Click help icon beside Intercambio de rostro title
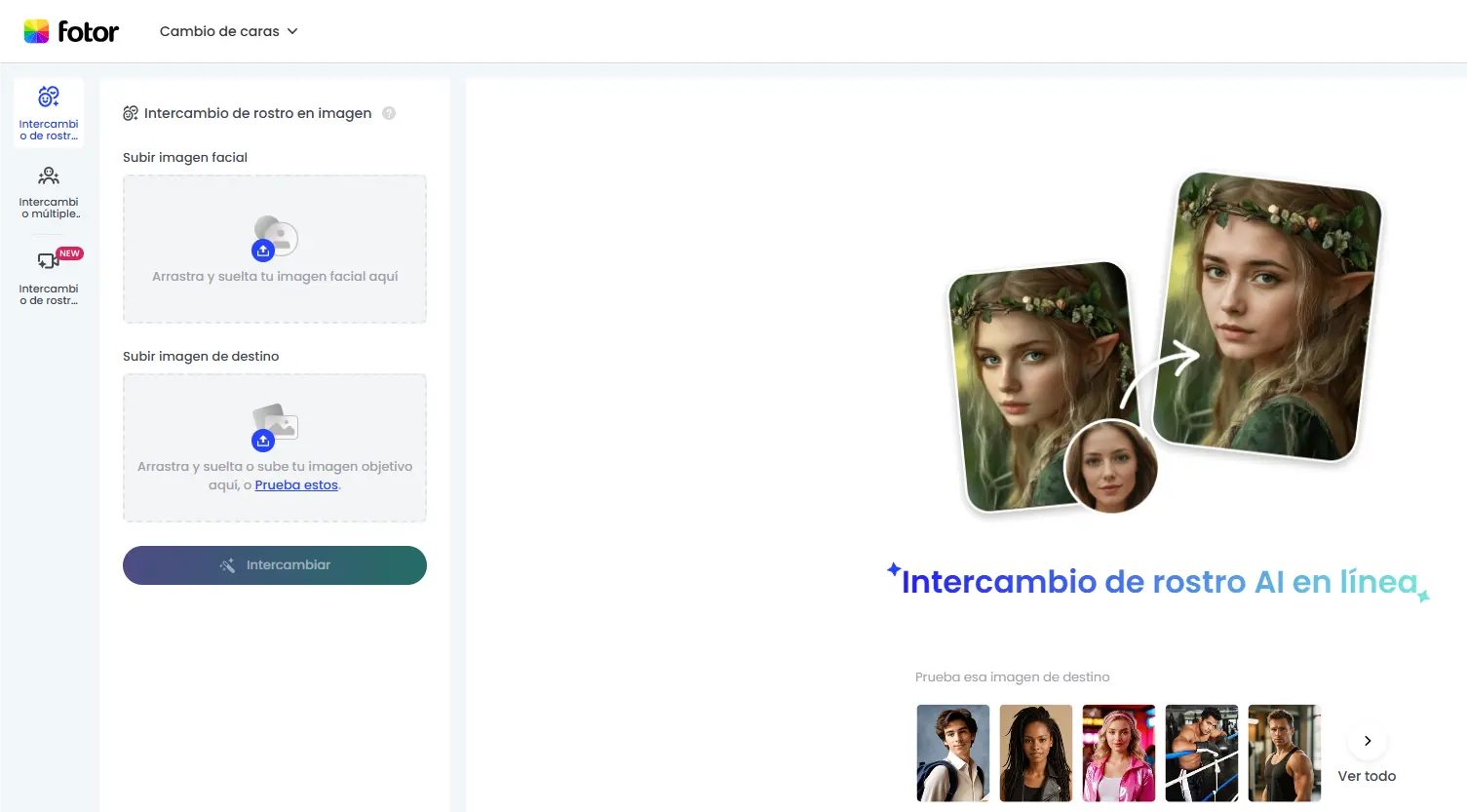 click(x=389, y=113)
